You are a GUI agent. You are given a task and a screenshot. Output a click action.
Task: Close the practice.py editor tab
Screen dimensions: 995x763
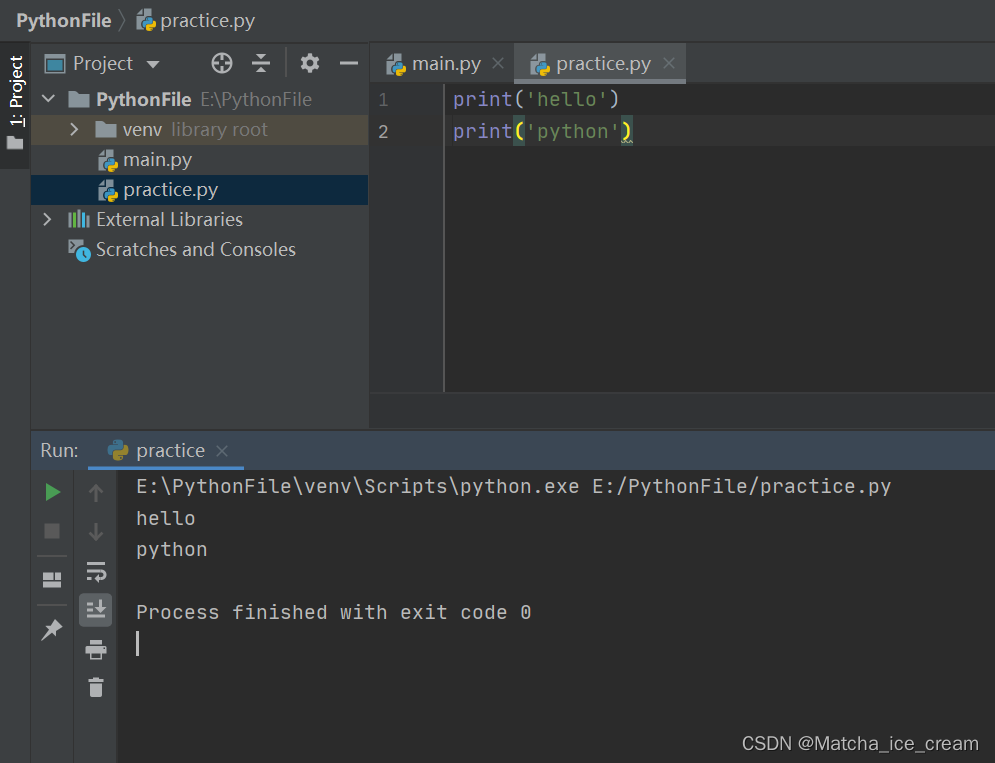coord(669,63)
